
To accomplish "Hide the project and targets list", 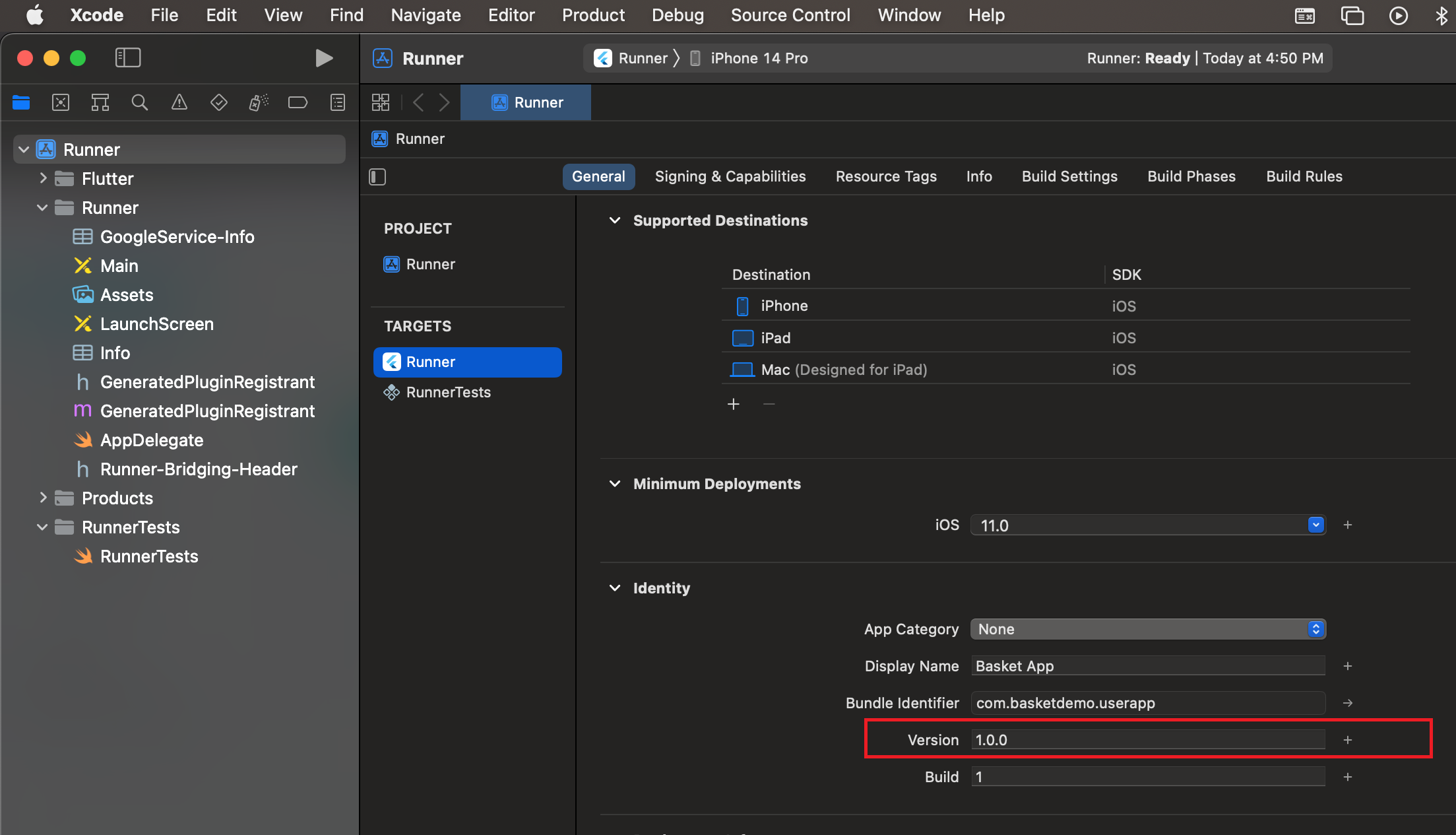I will pyautogui.click(x=377, y=176).
